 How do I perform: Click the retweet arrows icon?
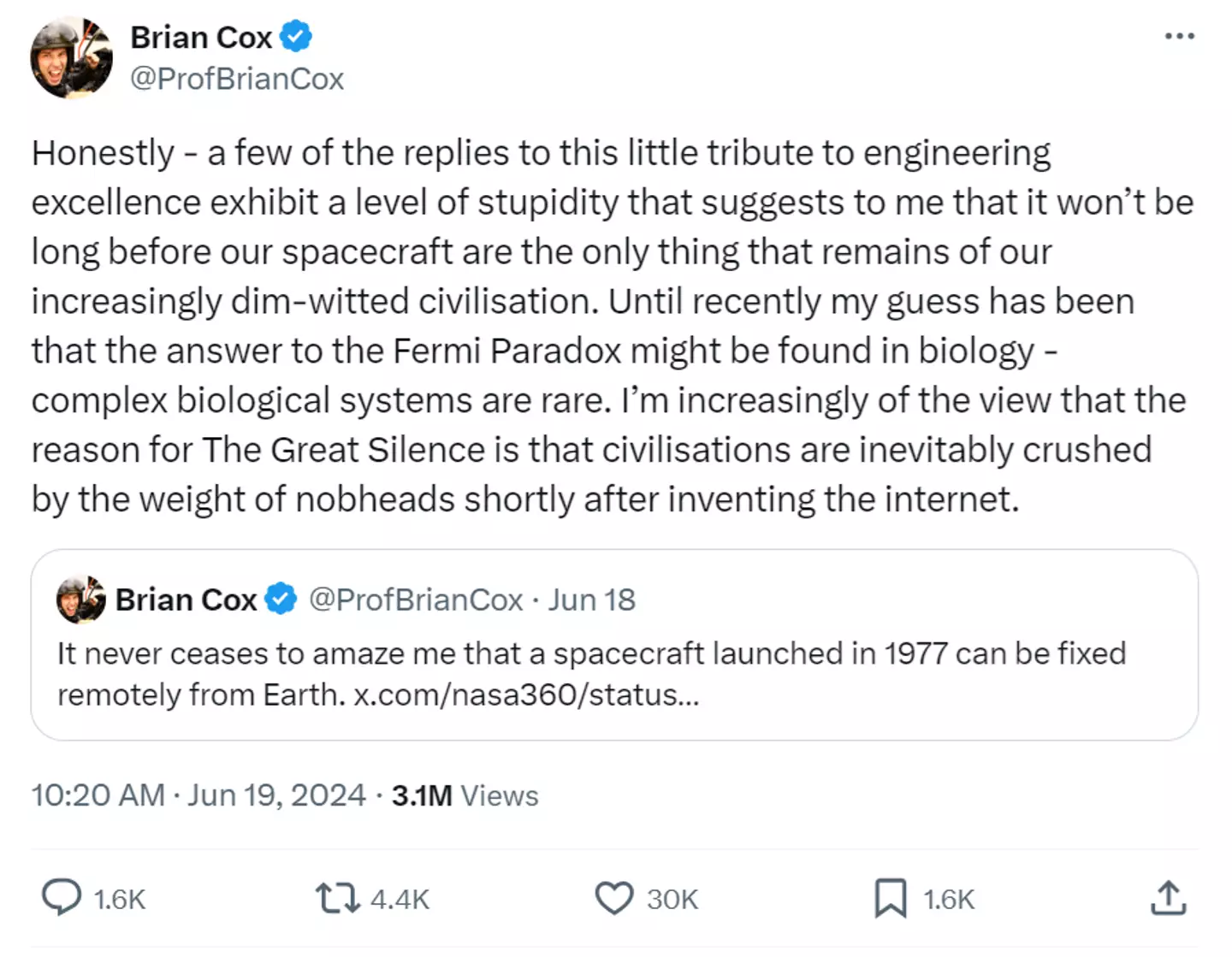(x=338, y=899)
